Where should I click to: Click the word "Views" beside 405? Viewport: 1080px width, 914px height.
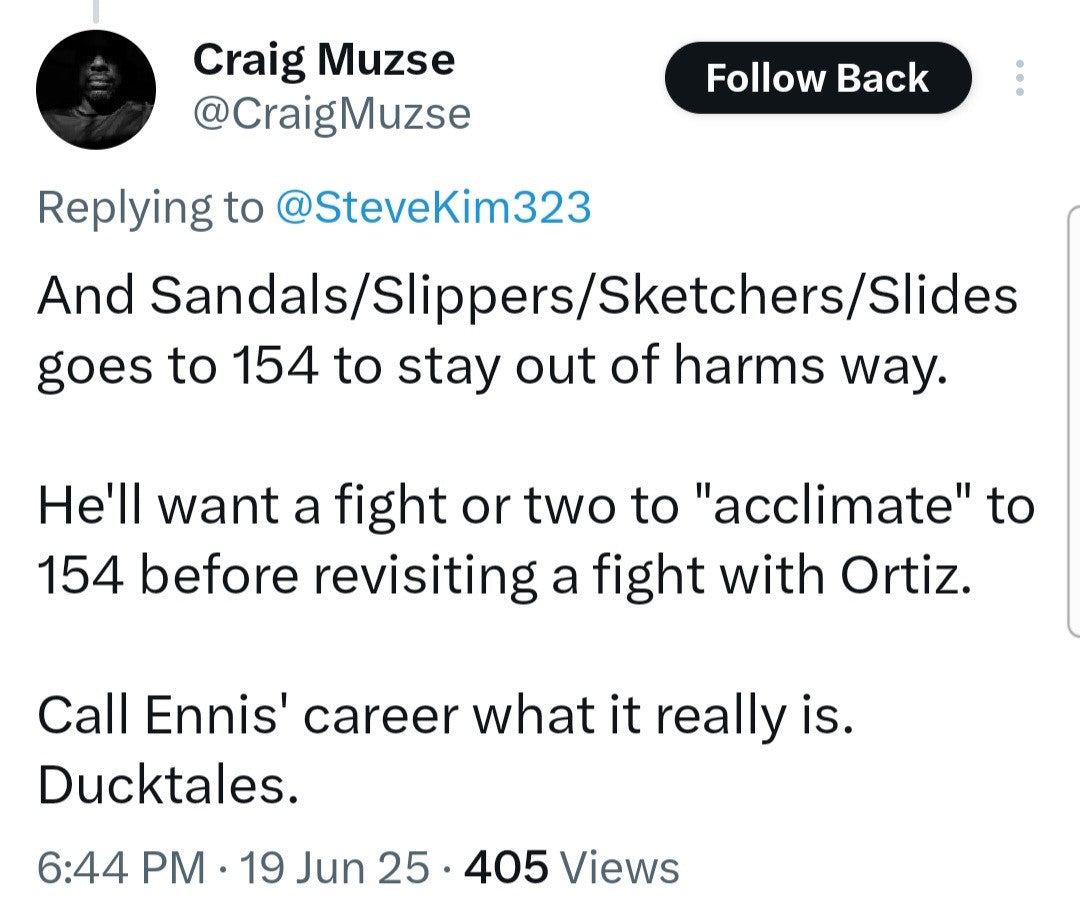pos(620,867)
